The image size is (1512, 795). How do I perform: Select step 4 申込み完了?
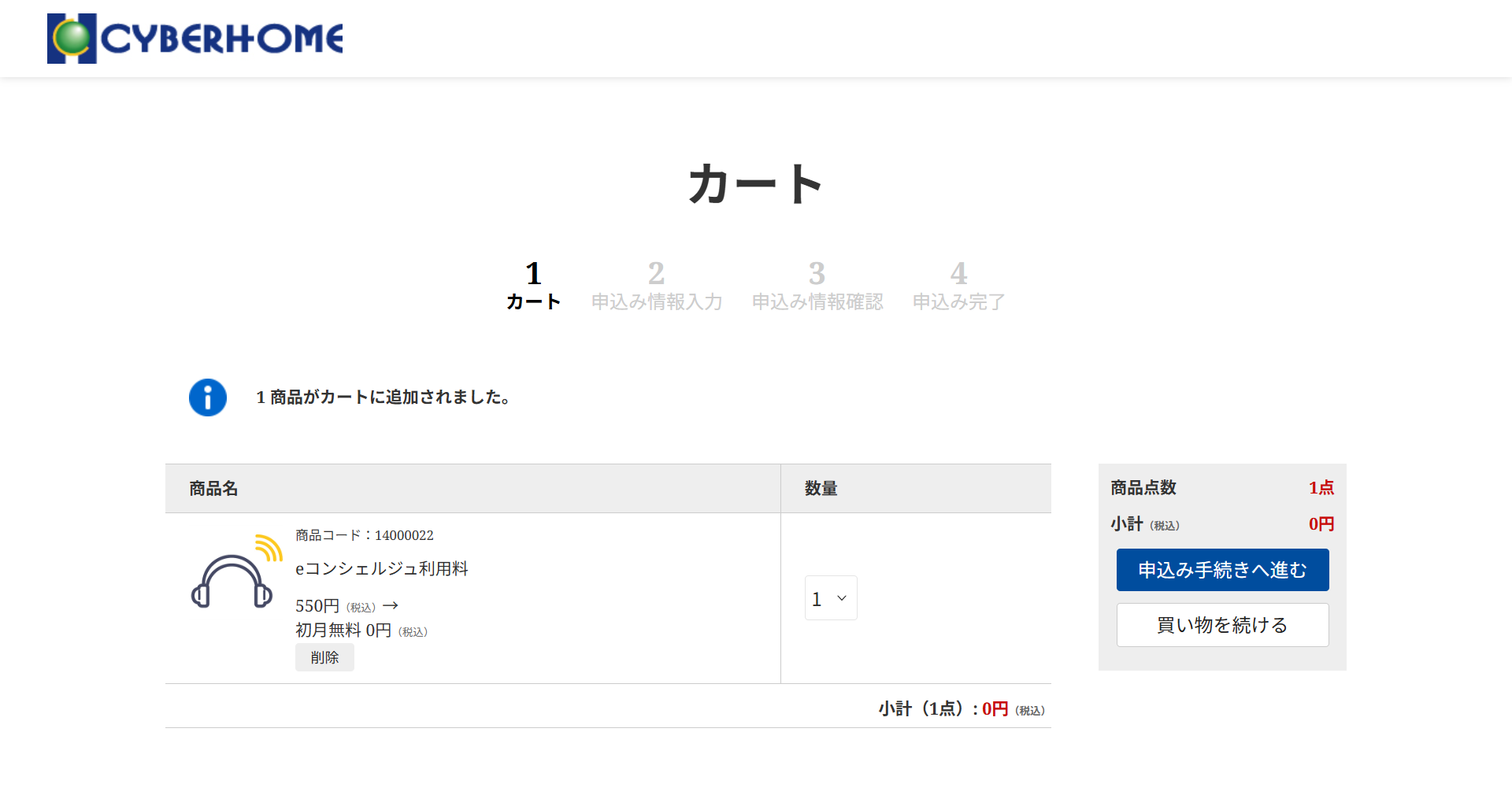(958, 287)
